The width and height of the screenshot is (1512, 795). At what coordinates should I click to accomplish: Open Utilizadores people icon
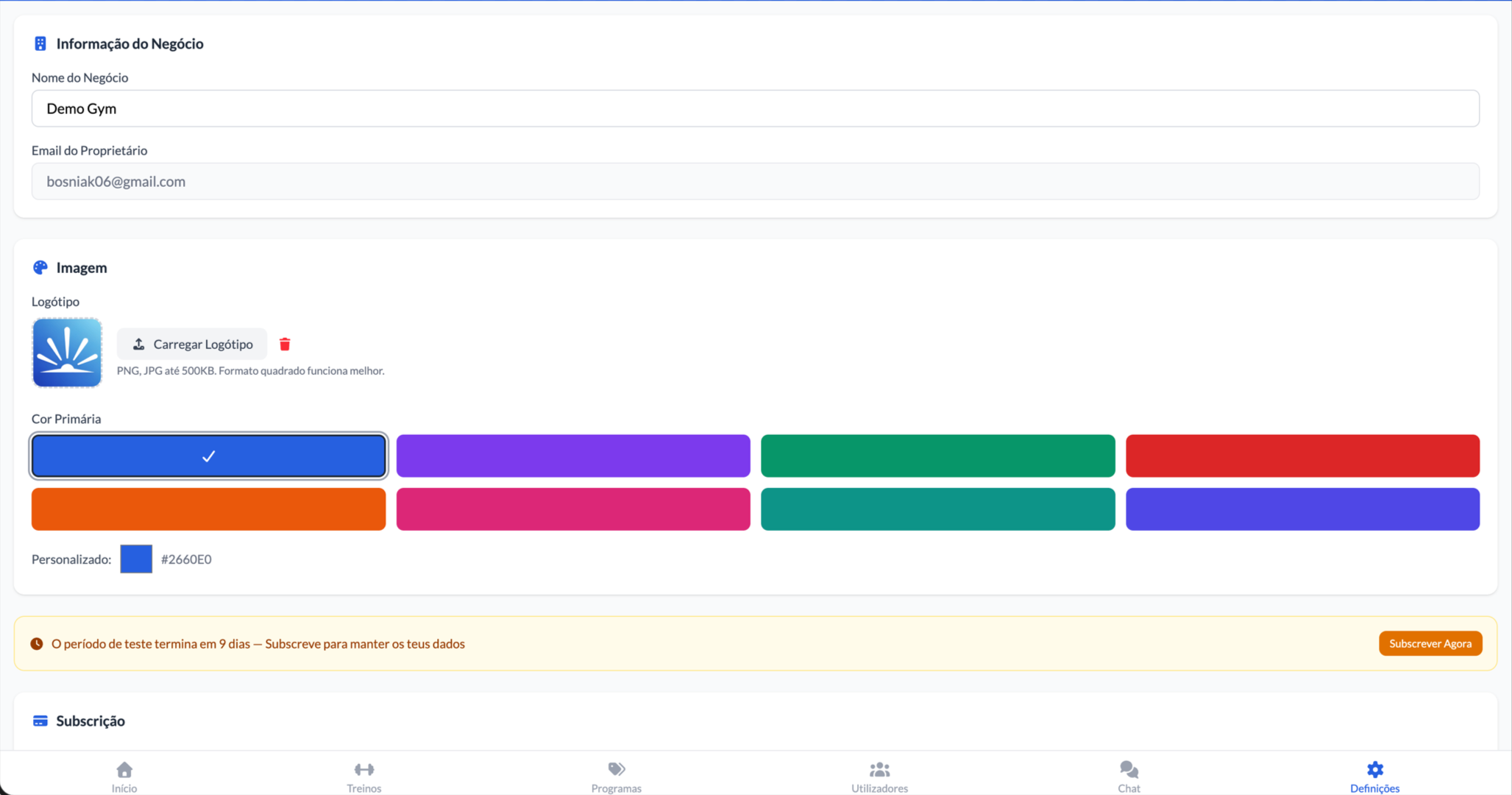[879, 770]
